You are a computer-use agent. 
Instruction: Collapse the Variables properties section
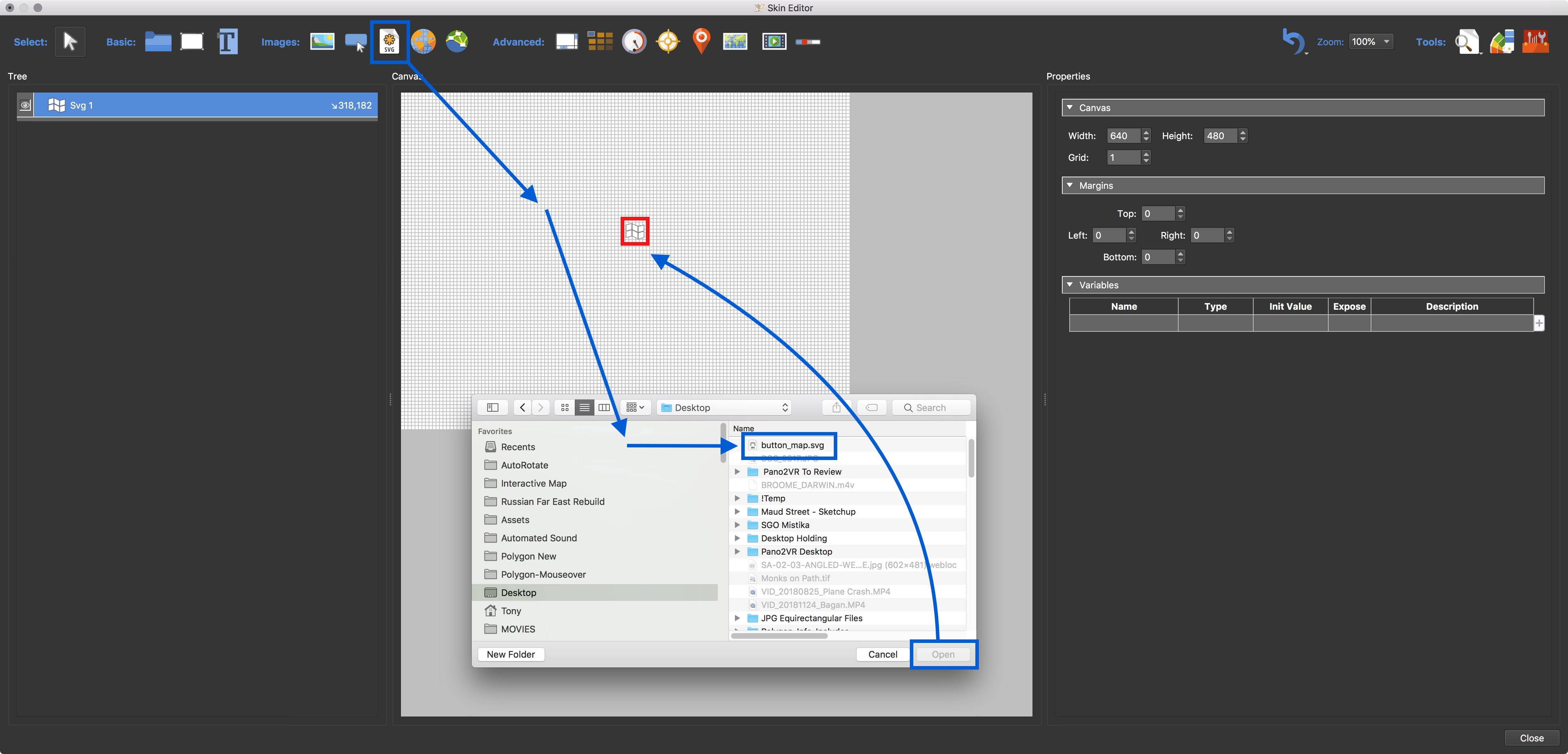(x=1070, y=285)
